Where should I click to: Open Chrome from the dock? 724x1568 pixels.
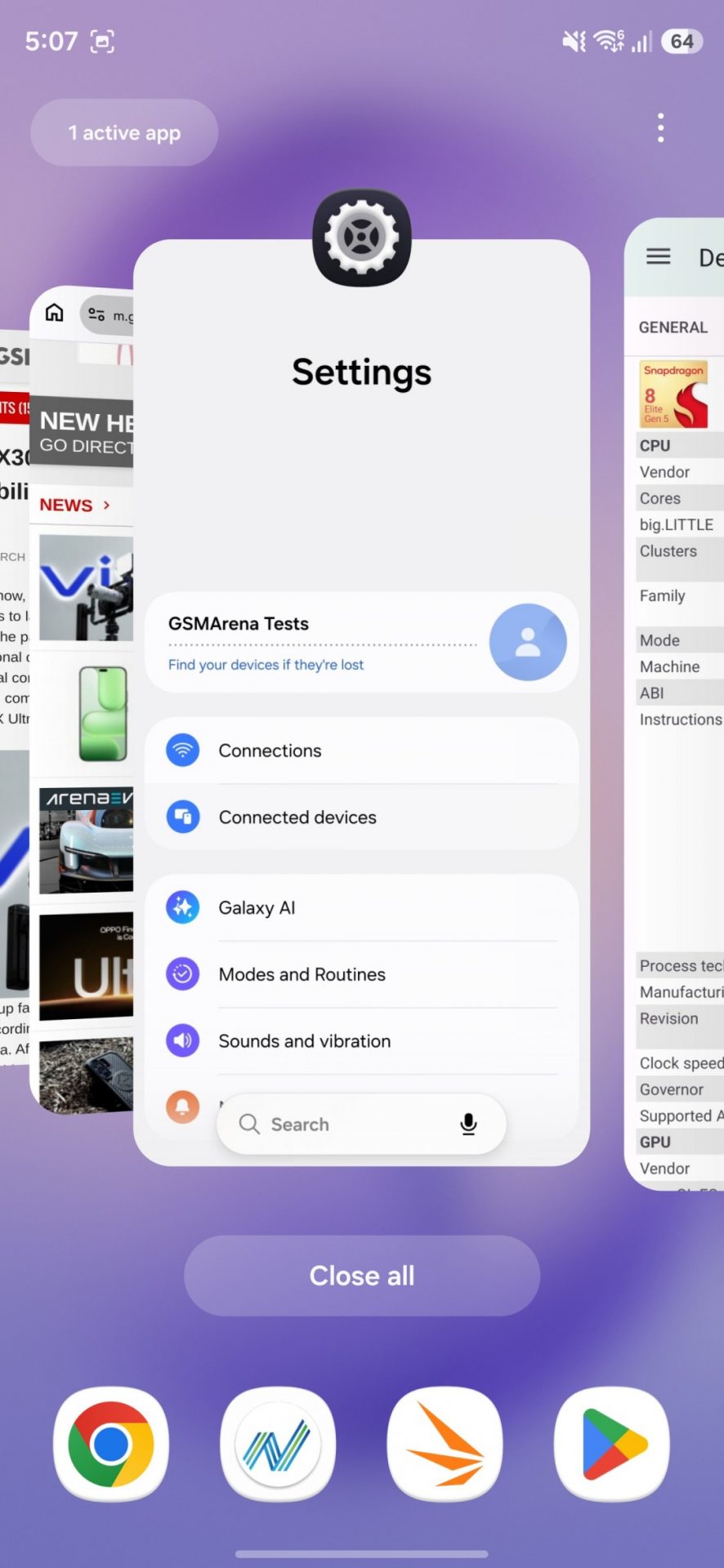(x=111, y=1443)
